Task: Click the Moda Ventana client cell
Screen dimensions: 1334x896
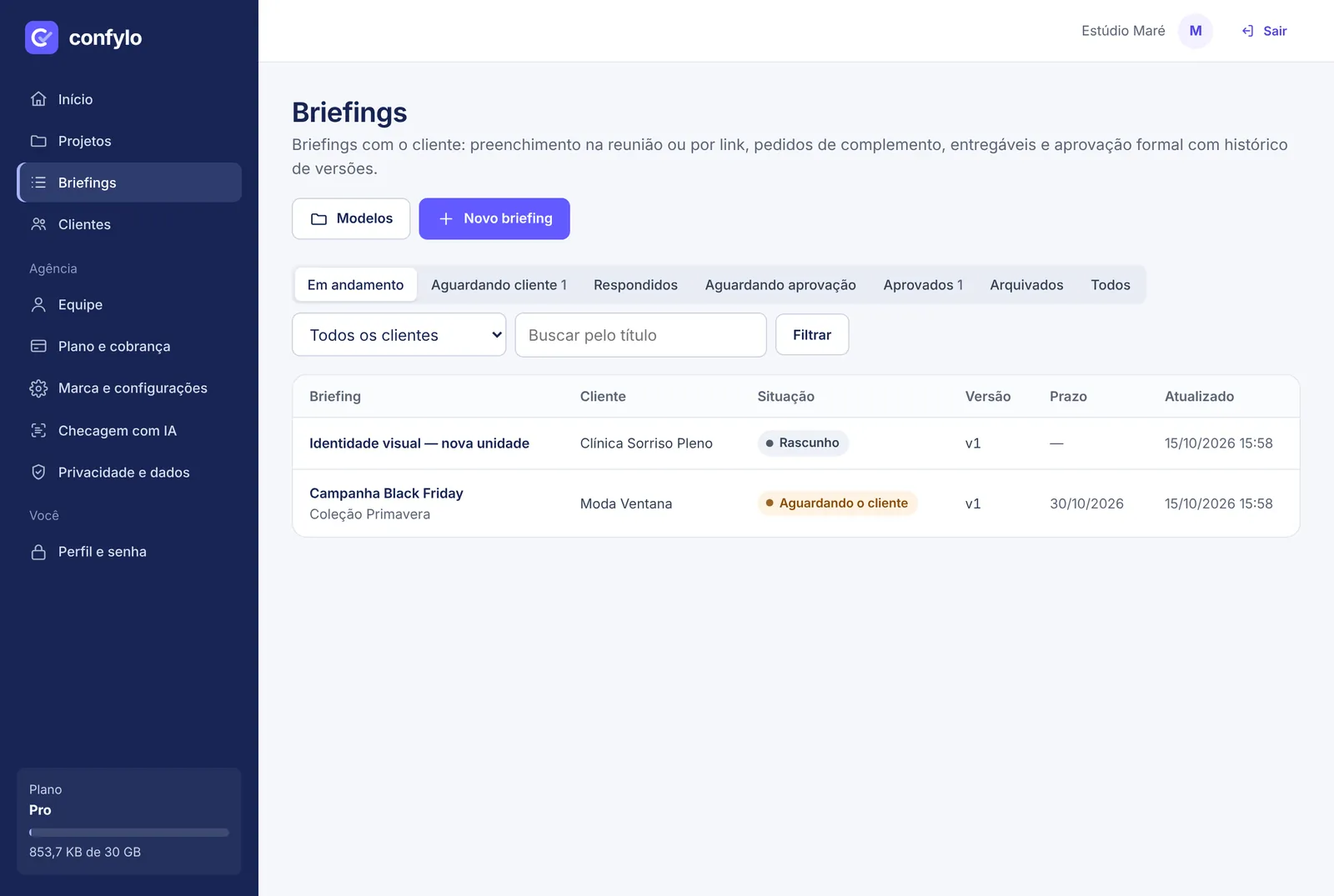Action: [x=626, y=503]
